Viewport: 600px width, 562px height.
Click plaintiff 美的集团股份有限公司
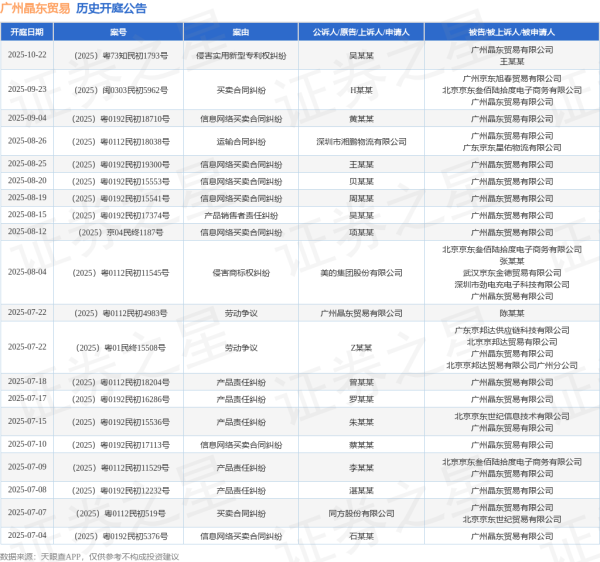[361, 272]
